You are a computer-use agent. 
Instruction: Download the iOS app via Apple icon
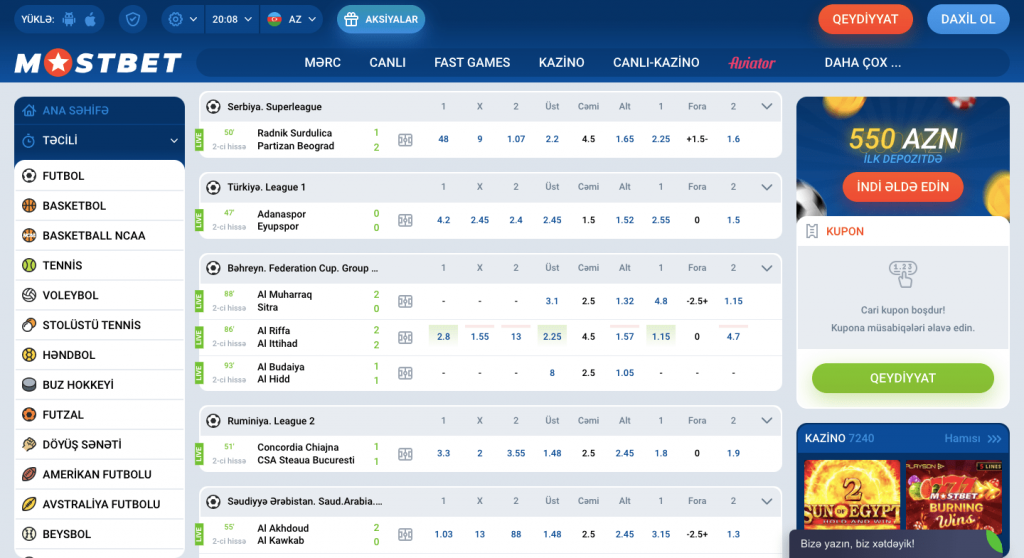[91, 20]
